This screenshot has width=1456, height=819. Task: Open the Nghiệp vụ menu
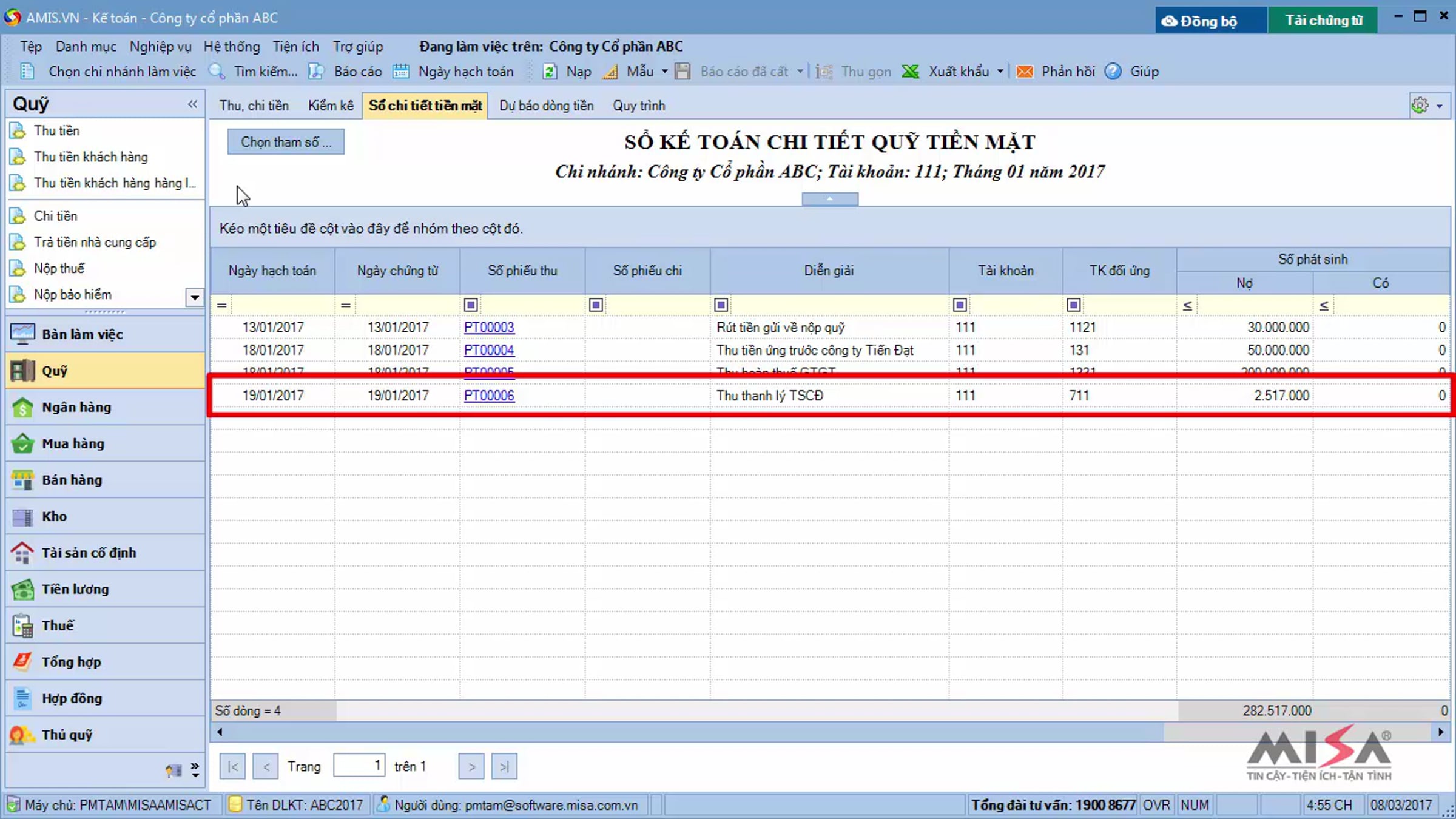tap(160, 47)
